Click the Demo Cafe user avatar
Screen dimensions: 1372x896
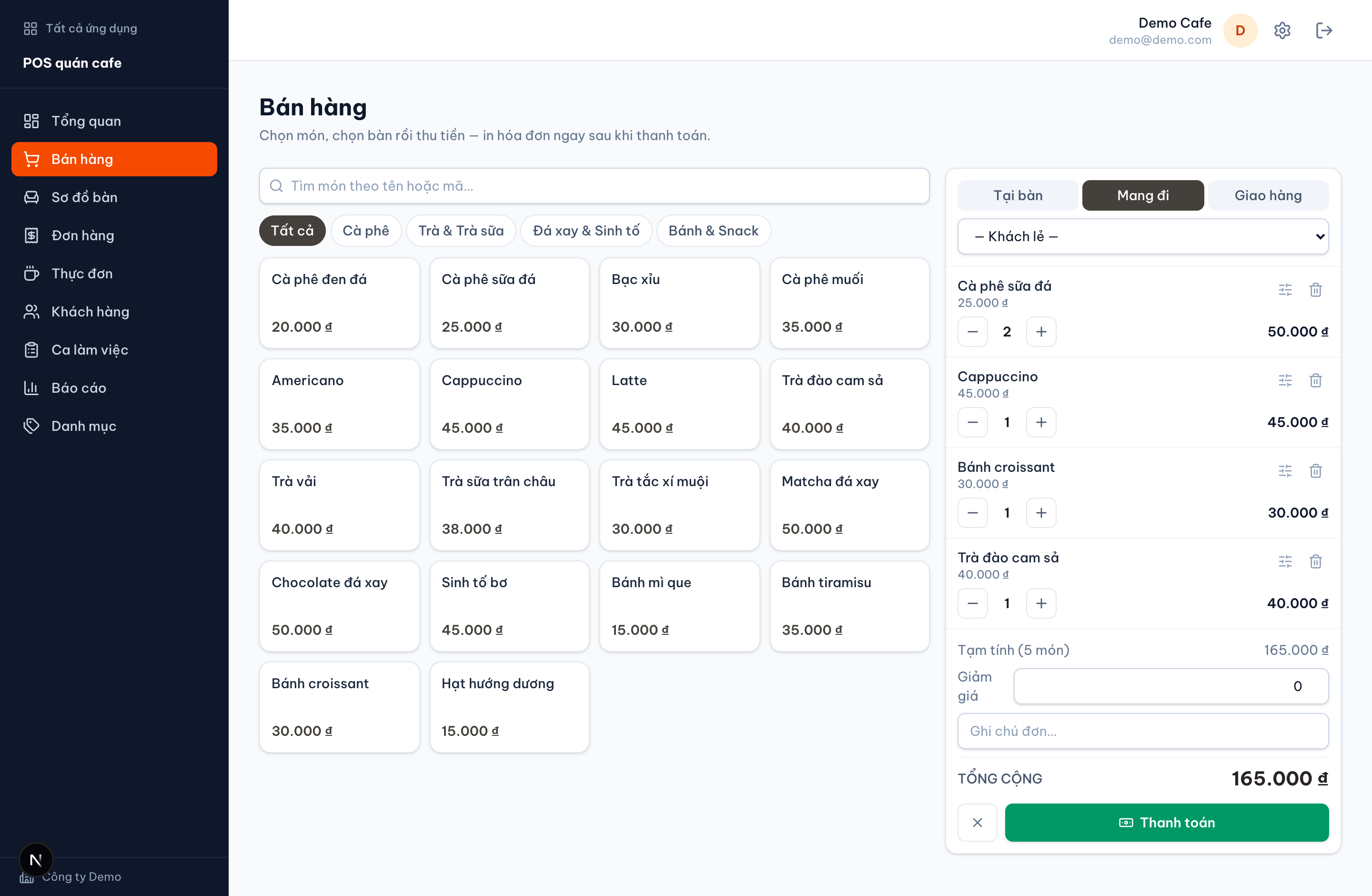1240,31
